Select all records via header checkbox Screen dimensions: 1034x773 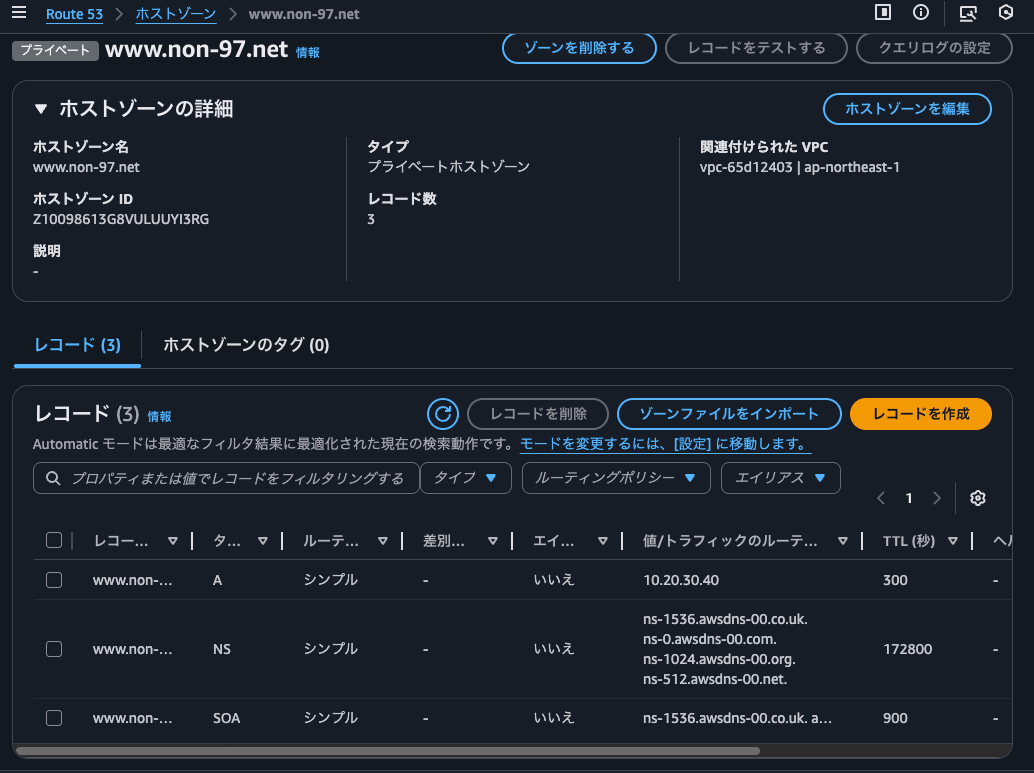coord(54,539)
